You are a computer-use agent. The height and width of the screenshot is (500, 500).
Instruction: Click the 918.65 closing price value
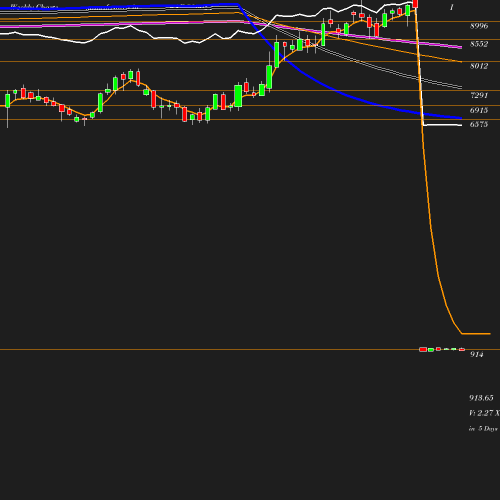[481, 398]
